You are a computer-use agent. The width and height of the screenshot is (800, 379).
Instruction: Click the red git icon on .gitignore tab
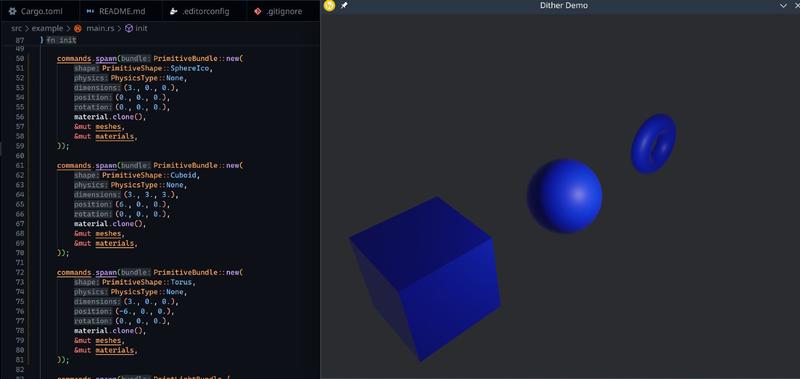tap(258, 11)
